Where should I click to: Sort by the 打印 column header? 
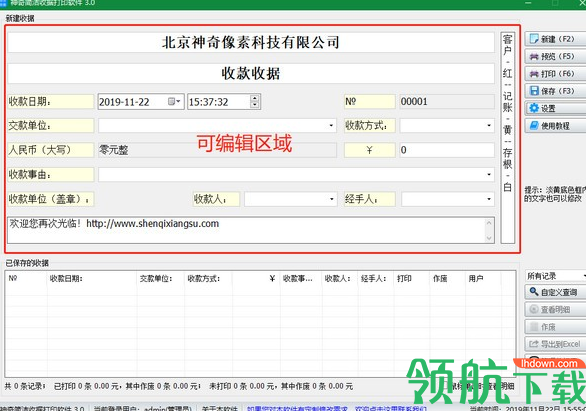[x=411, y=278]
